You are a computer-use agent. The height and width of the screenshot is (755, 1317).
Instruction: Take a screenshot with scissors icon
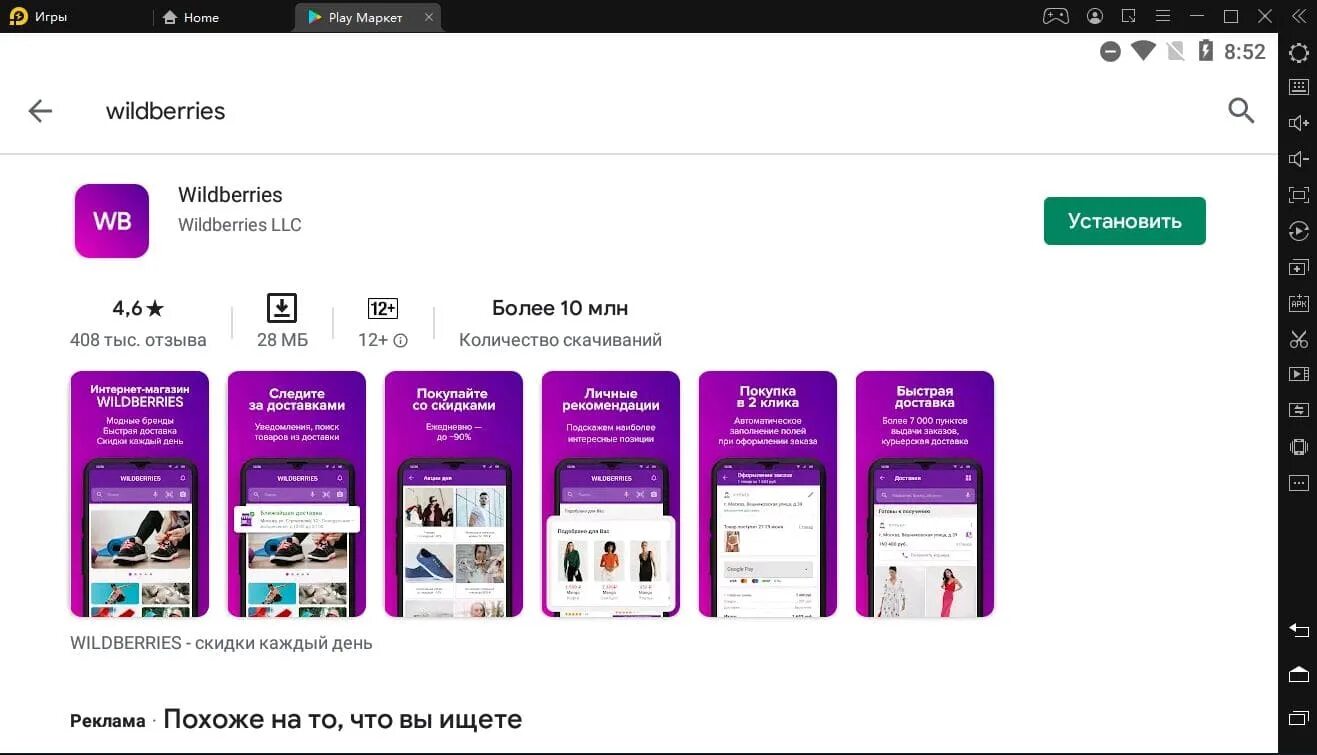(x=1298, y=339)
